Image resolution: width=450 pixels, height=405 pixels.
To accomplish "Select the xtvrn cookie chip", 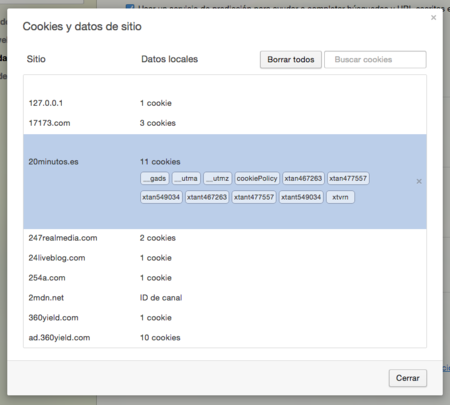I will (340, 197).
